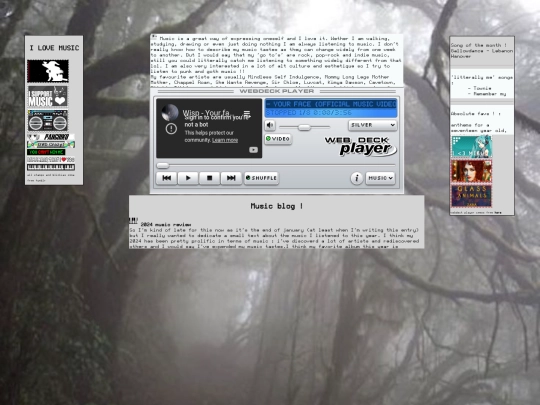The height and width of the screenshot is (405, 540).
Task: Click the 'I Support Music' stamp
Action: click(x=48, y=96)
